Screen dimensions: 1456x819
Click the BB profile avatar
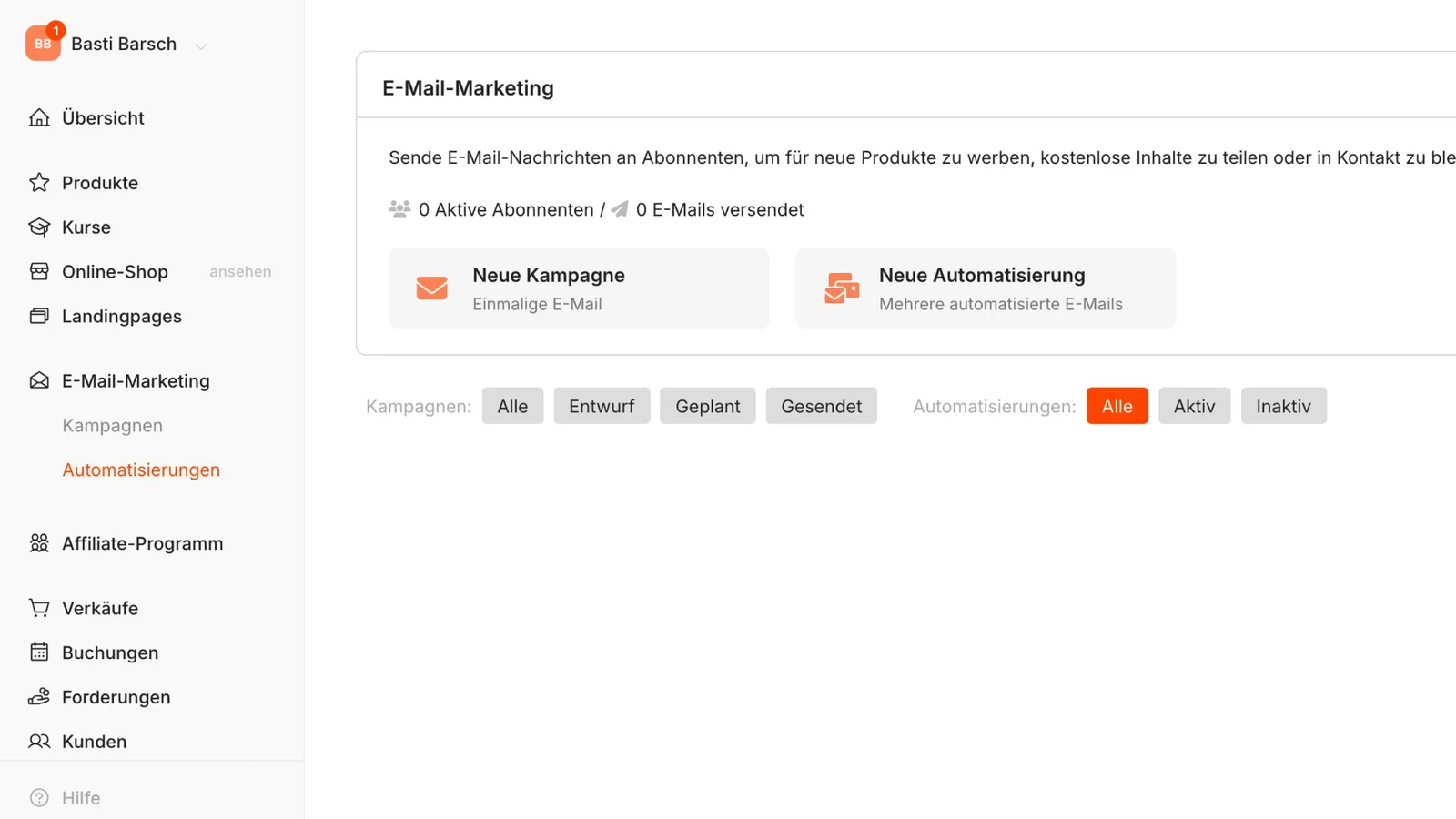(x=43, y=44)
